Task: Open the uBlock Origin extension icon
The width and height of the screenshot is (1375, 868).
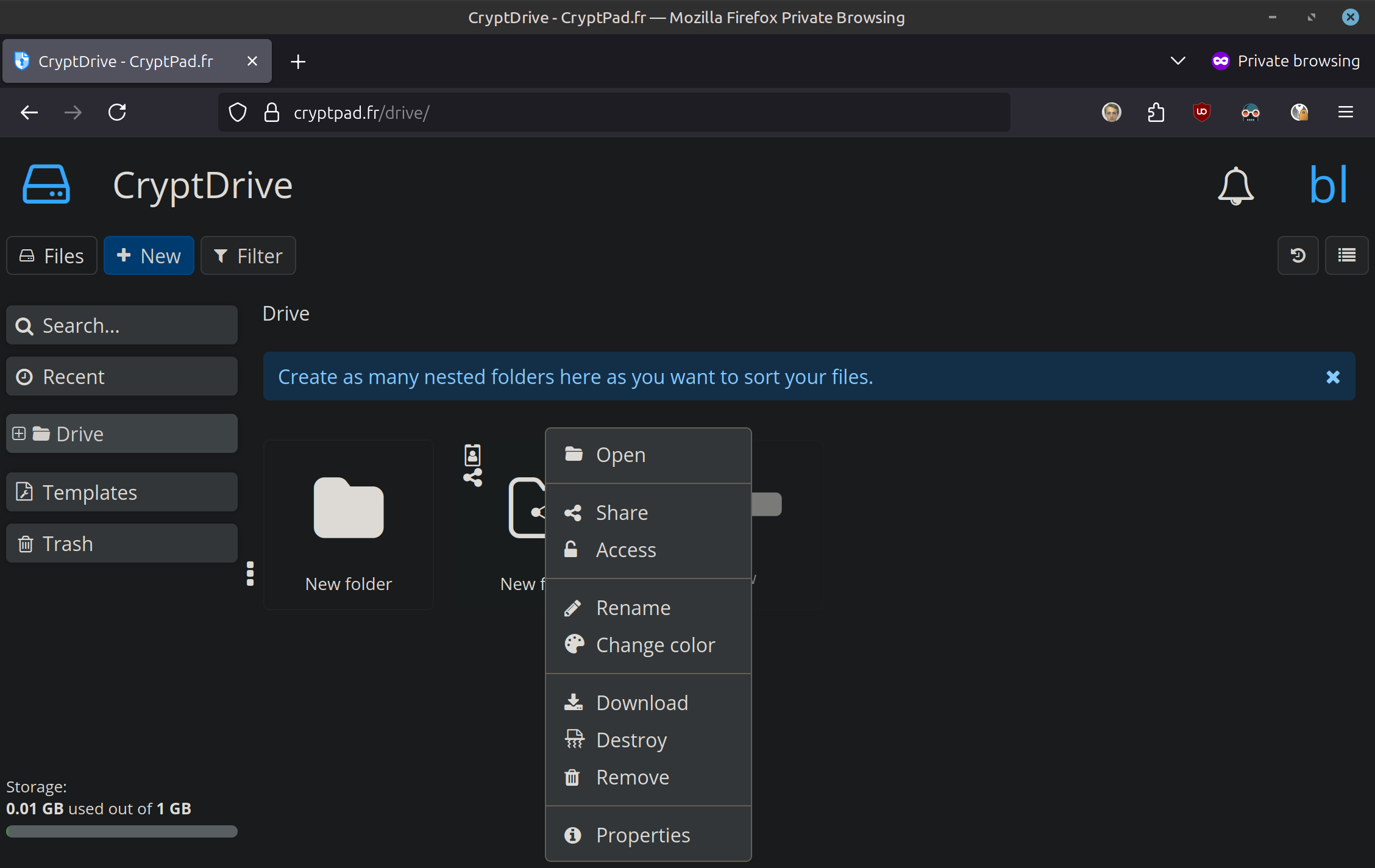Action: pos(1201,112)
